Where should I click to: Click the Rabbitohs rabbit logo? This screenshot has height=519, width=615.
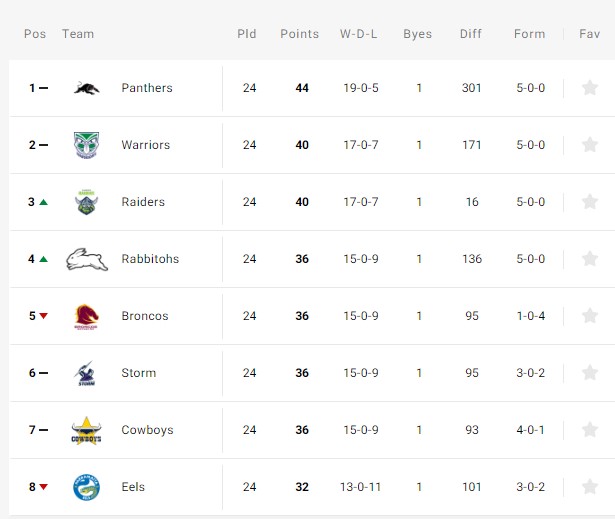[x=87, y=259]
